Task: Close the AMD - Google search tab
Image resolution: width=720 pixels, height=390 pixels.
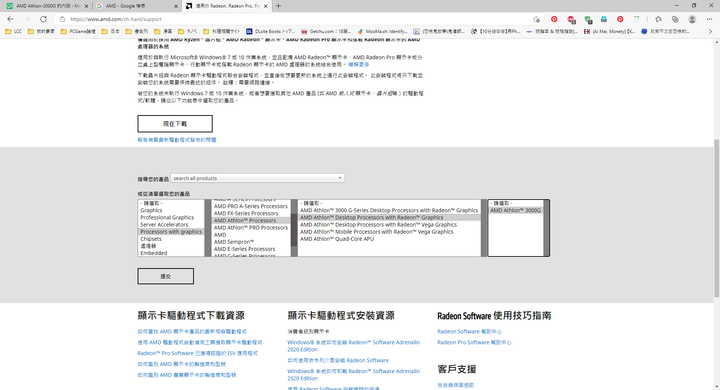Action: (x=176, y=6)
